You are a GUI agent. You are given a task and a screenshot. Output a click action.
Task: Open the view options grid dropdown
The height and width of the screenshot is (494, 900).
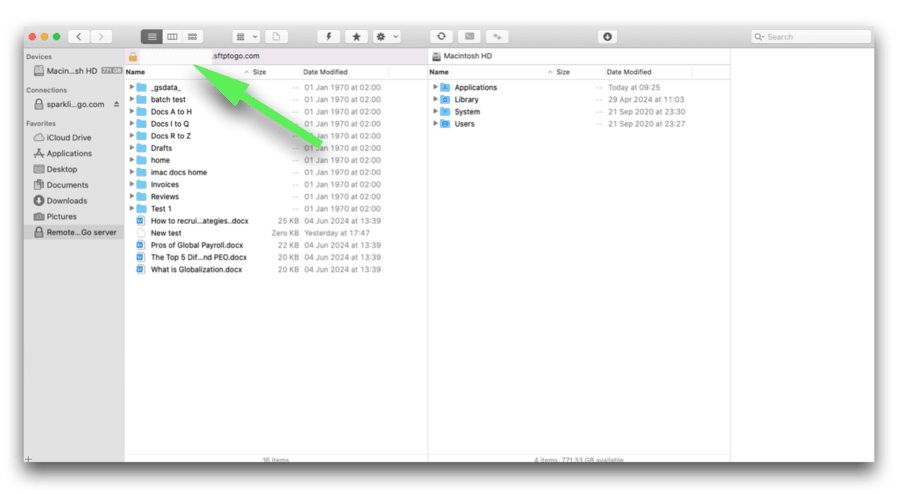(x=247, y=37)
